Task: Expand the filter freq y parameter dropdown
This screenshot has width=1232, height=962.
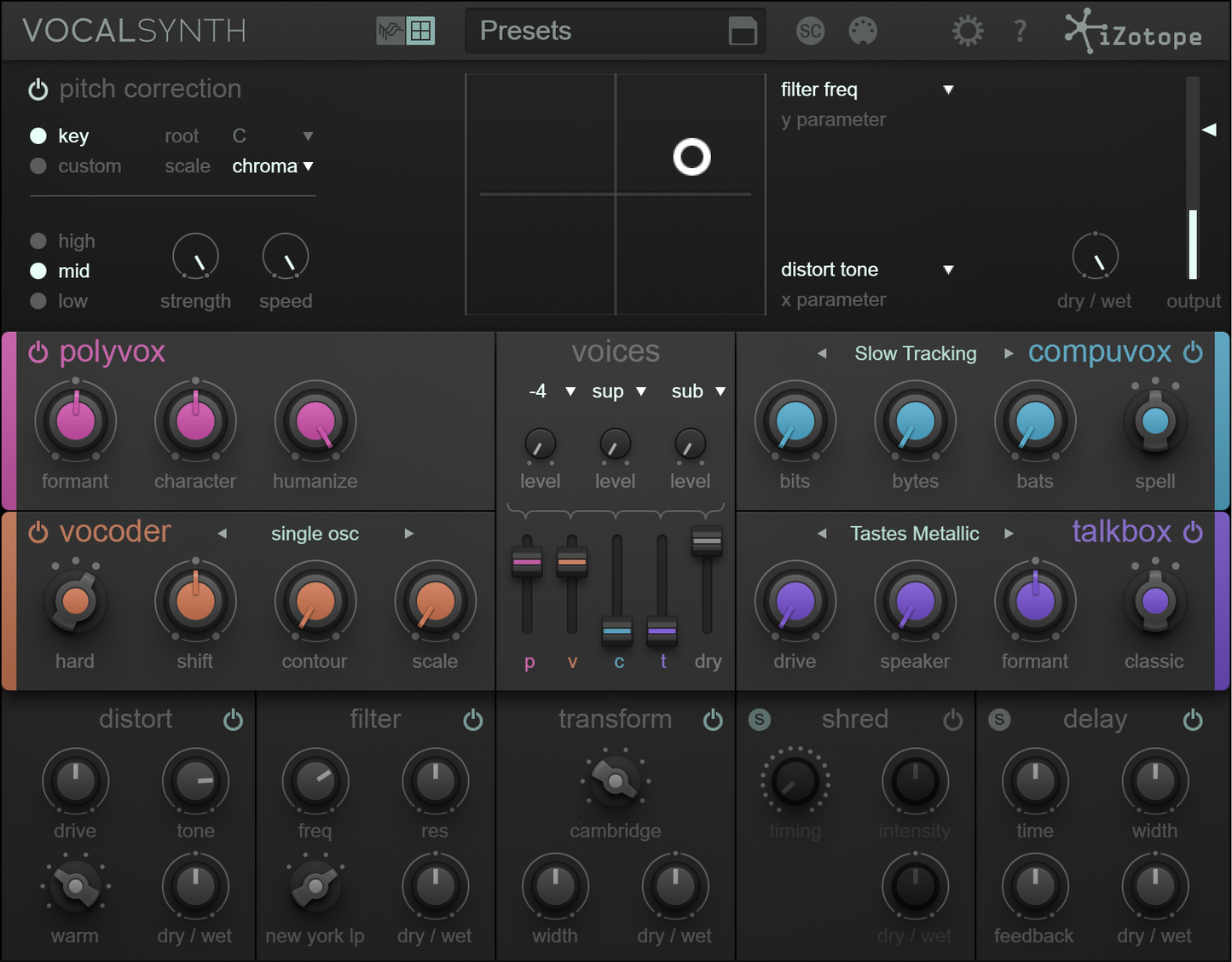Action: click(948, 90)
